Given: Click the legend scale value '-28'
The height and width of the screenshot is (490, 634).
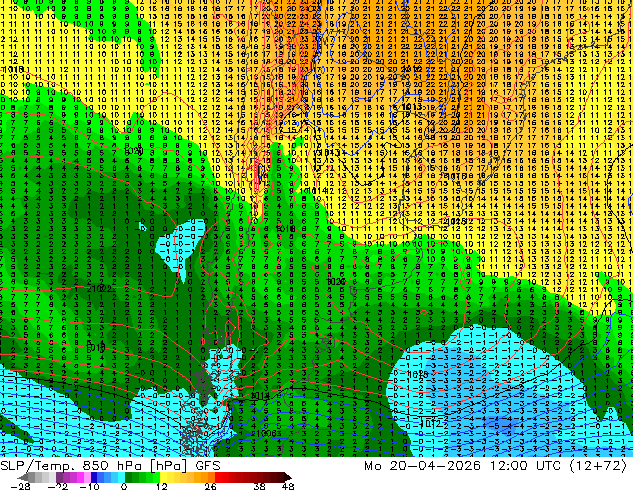Looking at the screenshot, I should [21, 486].
